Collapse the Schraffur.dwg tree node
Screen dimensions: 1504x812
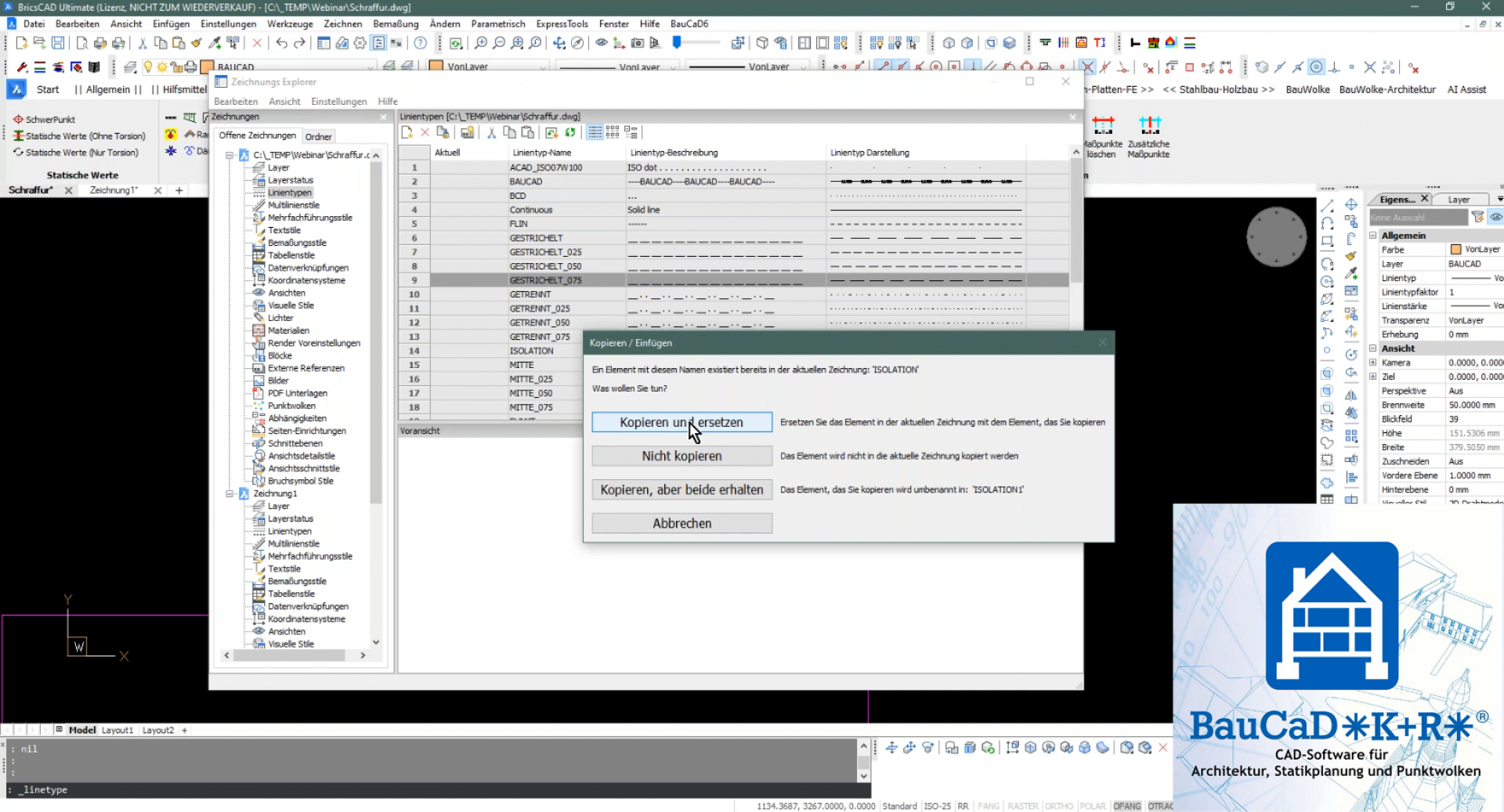(x=230, y=155)
